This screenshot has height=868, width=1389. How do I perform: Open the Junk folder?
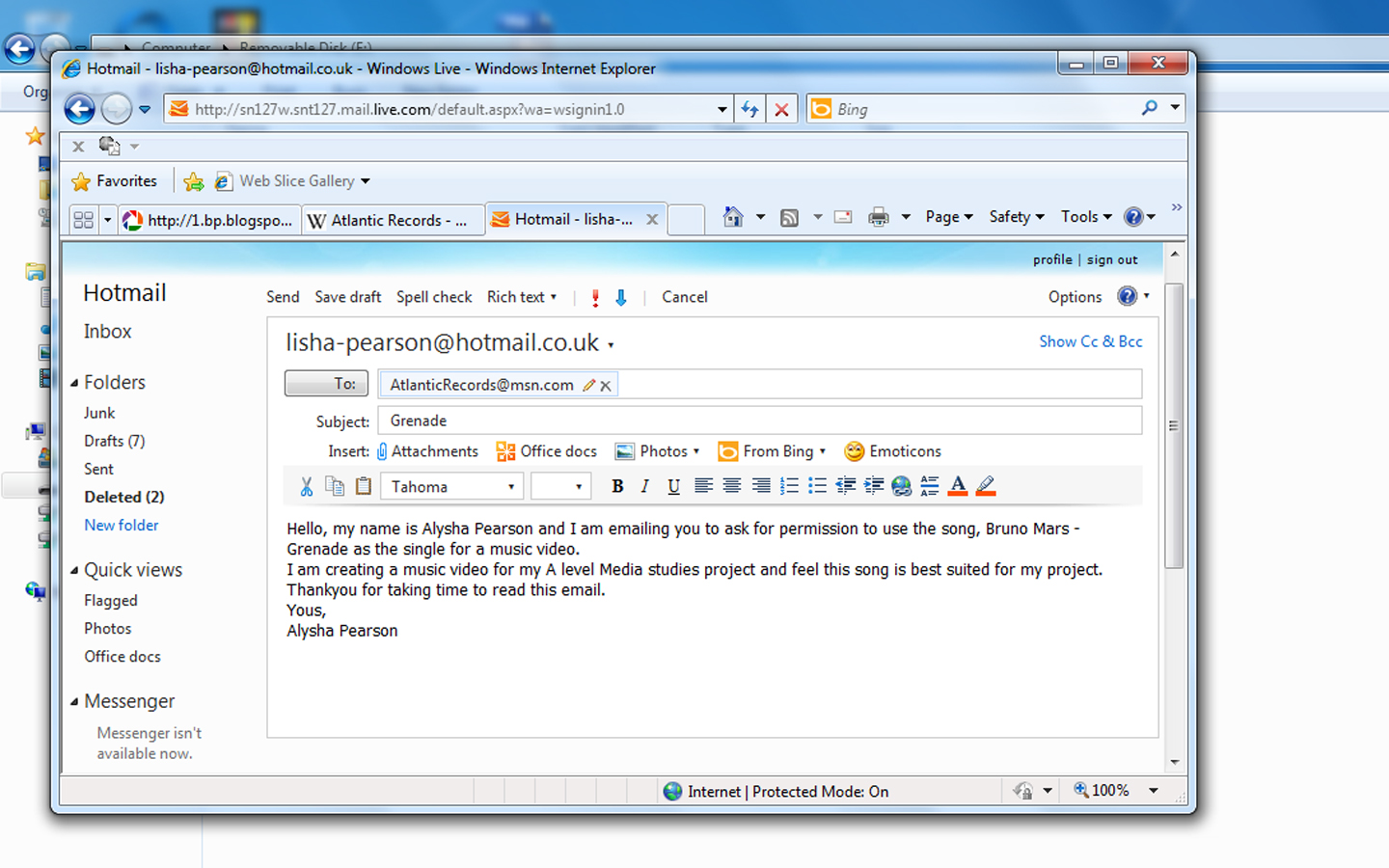click(x=99, y=413)
